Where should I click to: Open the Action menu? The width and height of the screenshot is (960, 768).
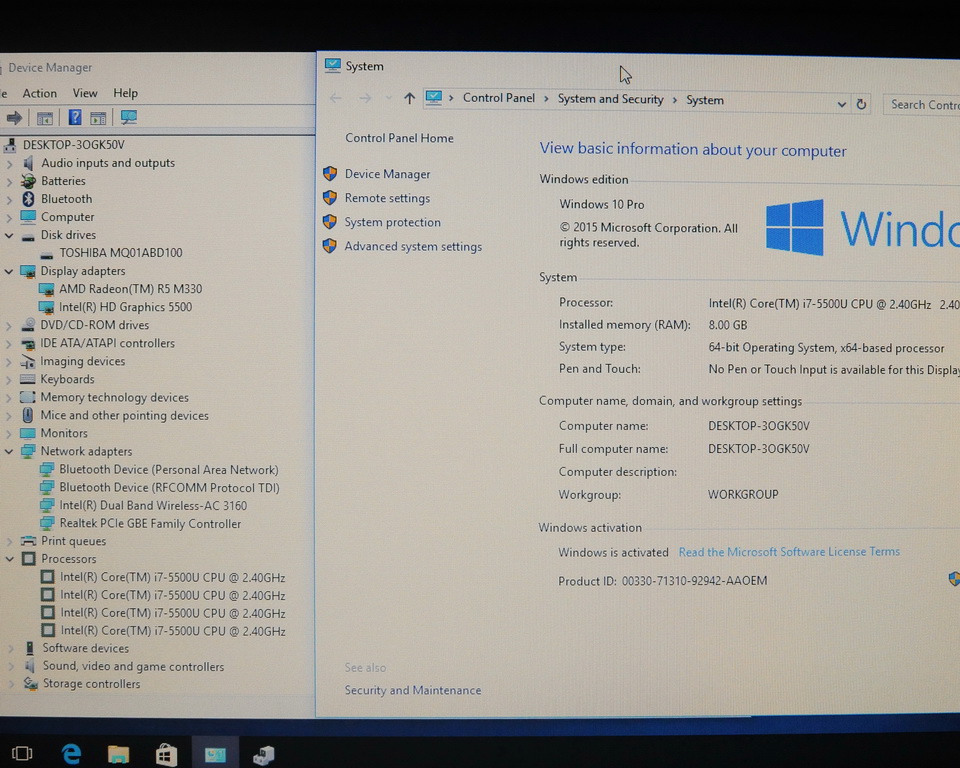point(39,93)
